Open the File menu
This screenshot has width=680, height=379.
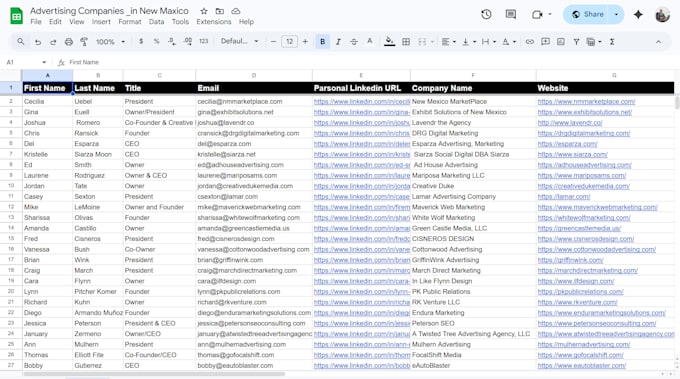(x=36, y=22)
